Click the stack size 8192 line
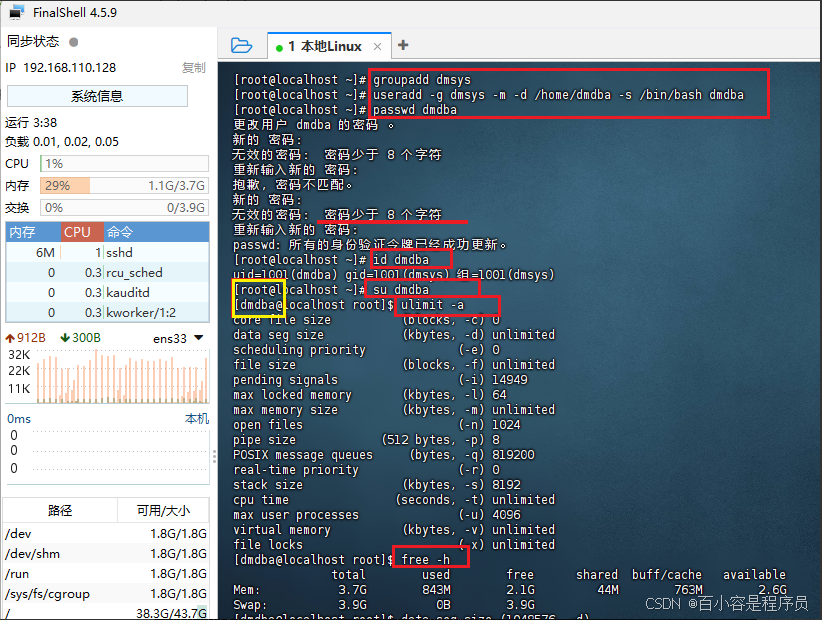Image resolution: width=822 pixels, height=620 pixels. pos(376,485)
